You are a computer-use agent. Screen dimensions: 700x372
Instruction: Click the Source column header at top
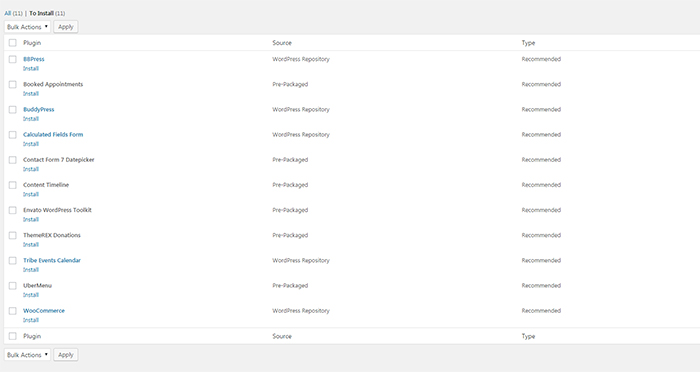point(282,43)
